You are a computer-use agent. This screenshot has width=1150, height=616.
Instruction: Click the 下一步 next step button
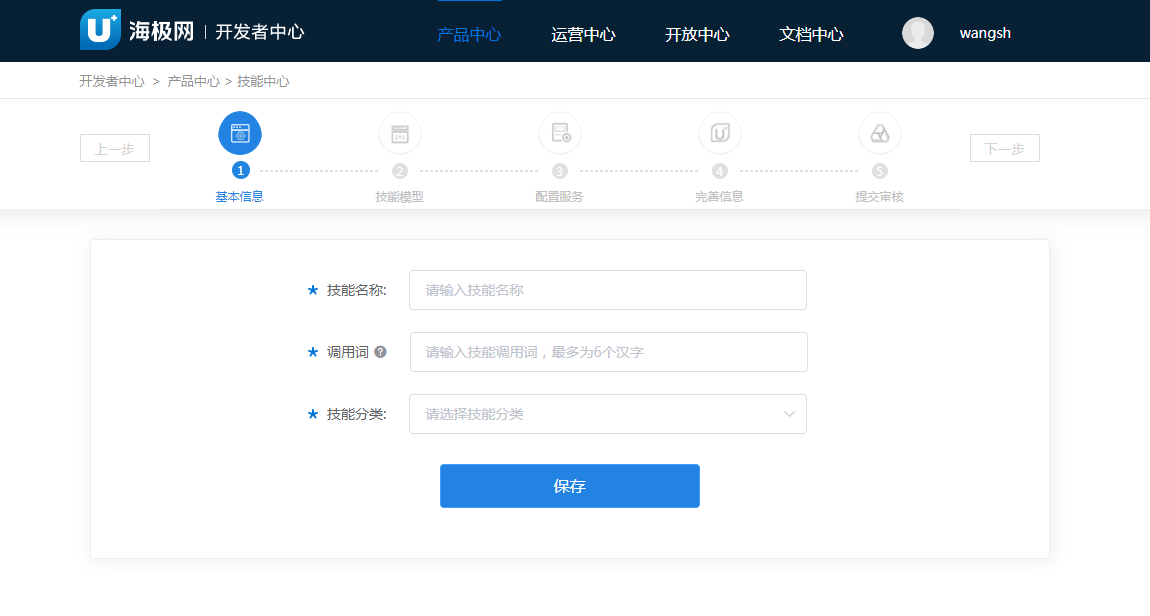click(x=1004, y=148)
